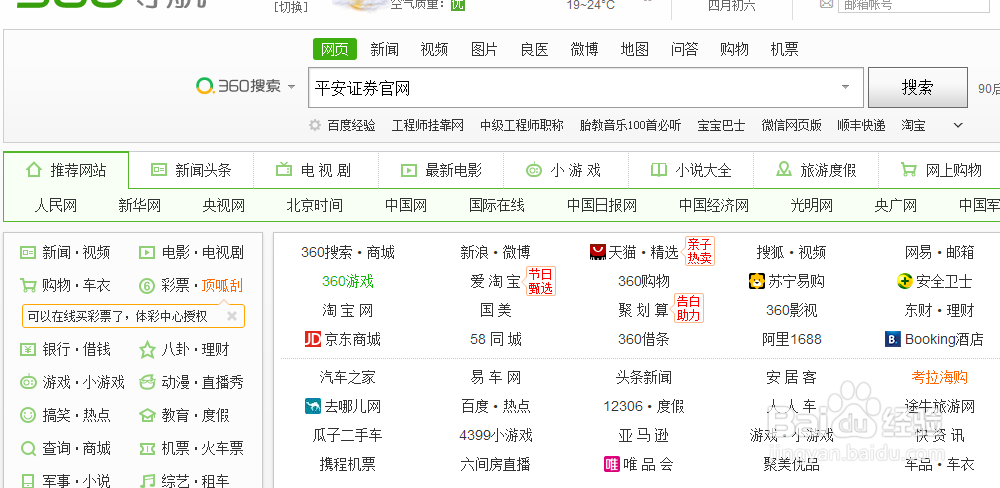Close the lottery tooltip with the X
Image resolution: width=1000 pixels, height=488 pixels.
[232, 316]
